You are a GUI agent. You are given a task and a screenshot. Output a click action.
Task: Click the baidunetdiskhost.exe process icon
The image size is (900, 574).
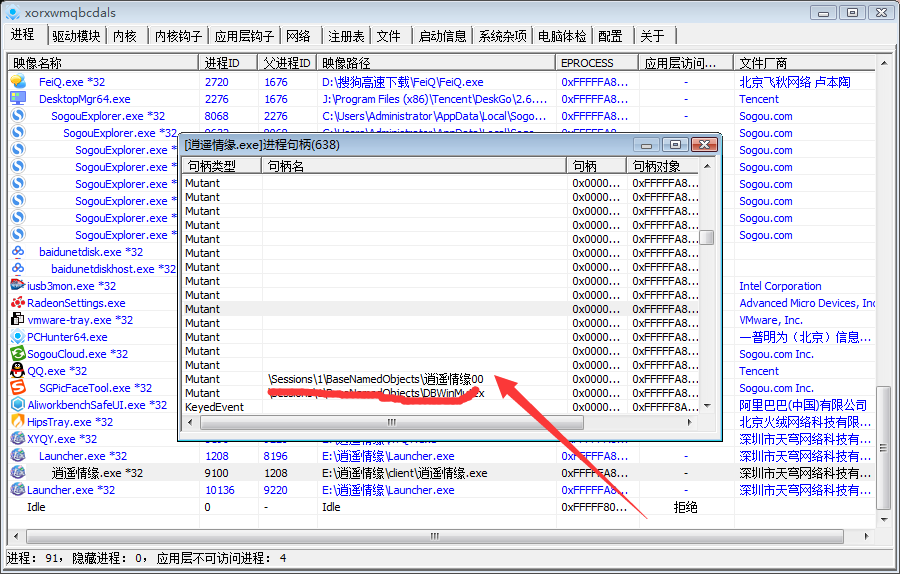coord(18,268)
